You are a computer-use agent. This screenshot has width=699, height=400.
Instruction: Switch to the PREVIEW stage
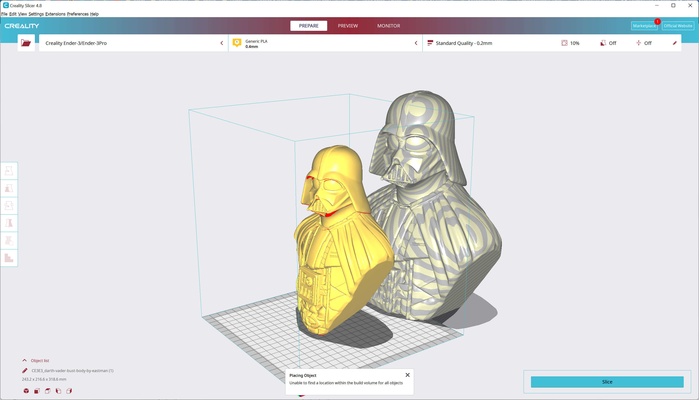[348, 26]
